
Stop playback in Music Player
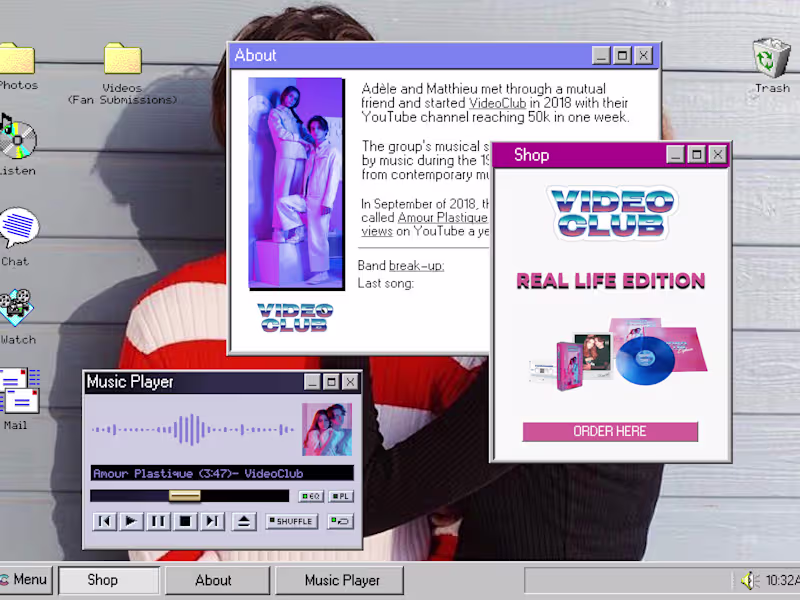point(185,521)
